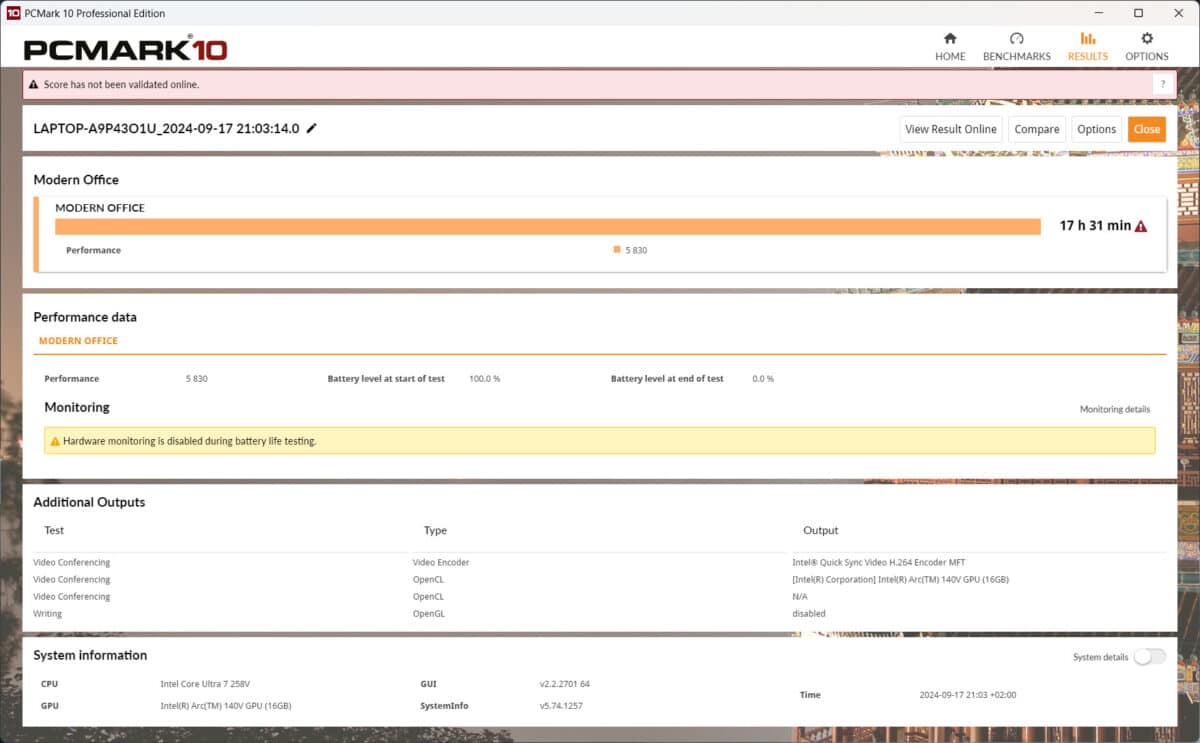Image resolution: width=1200 pixels, height=743 pixels.
Task: Click the Additional Outputs section heading
Action: point(89,502)
